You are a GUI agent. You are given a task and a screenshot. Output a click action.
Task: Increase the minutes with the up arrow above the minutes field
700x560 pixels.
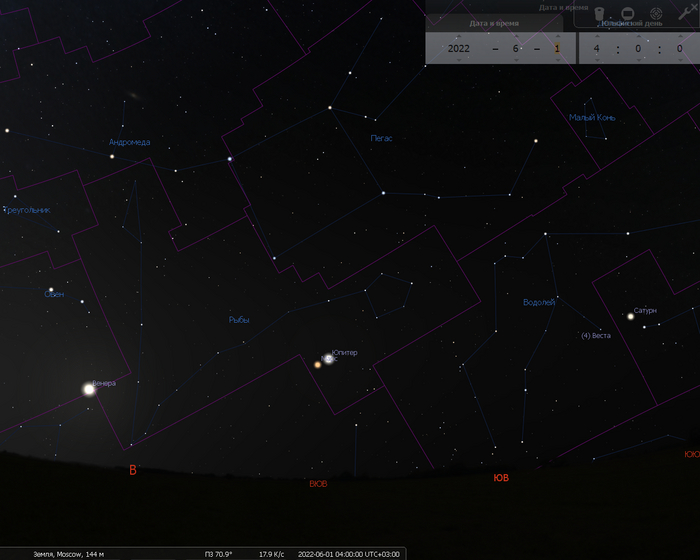(638, 36)
